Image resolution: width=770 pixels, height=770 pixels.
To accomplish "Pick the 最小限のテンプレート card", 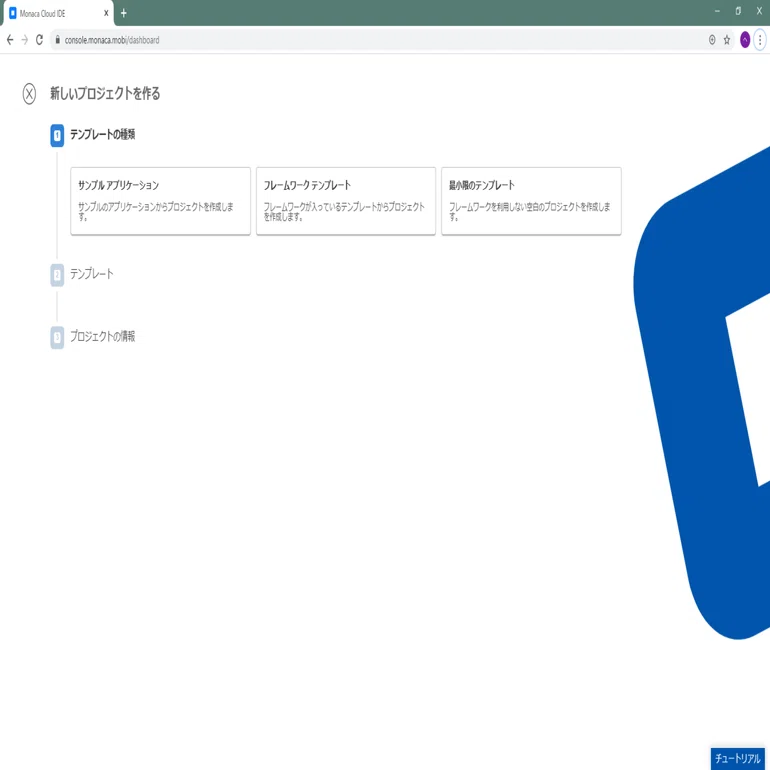I will tap(531, 201).
